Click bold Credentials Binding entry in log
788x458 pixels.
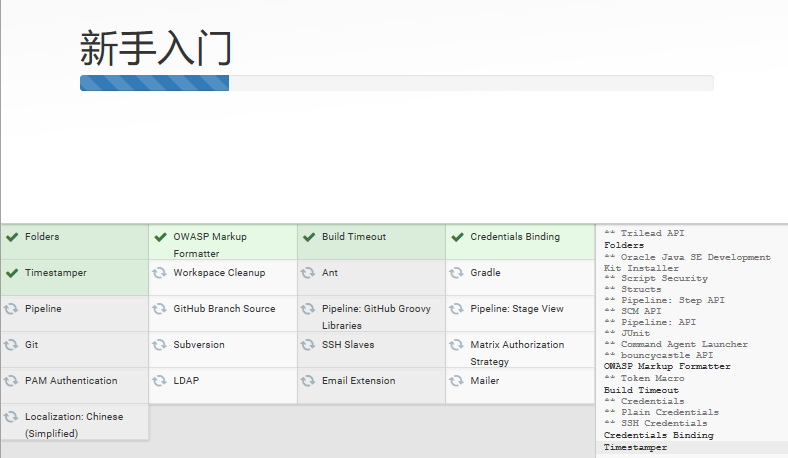[659, 435]
